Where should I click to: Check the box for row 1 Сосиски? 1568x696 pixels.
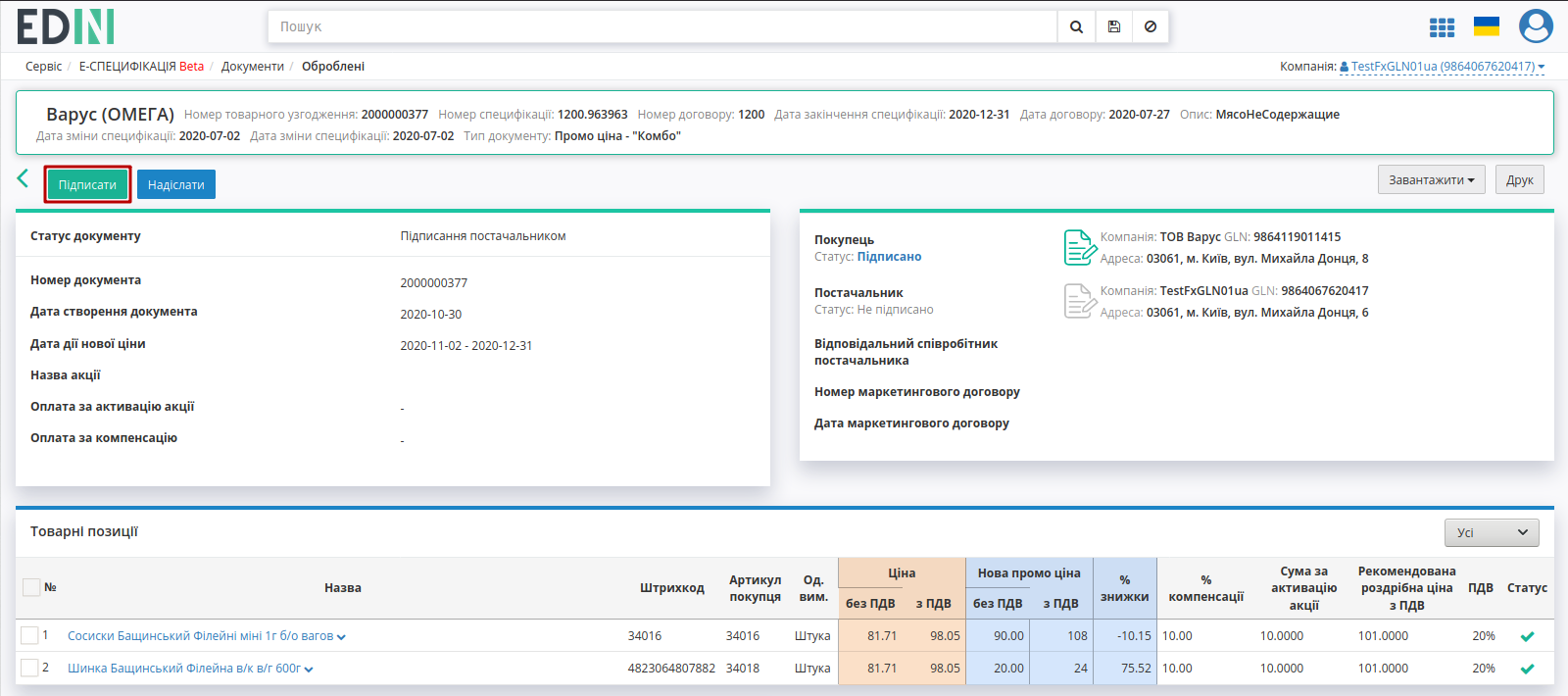coord(29,635)
